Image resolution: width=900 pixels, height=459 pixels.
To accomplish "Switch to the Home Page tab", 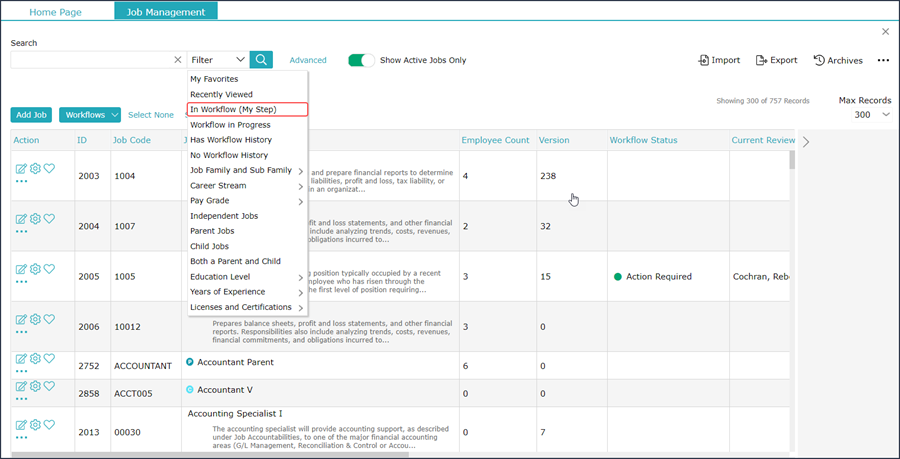I will point(56,12).
